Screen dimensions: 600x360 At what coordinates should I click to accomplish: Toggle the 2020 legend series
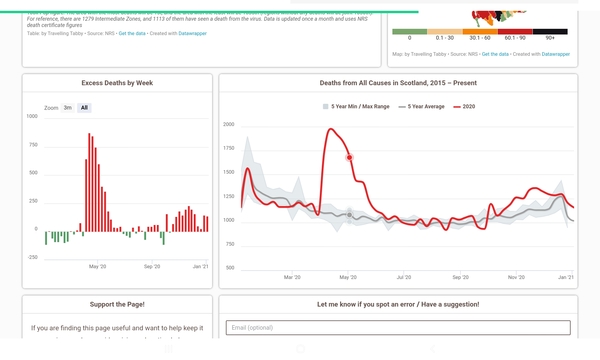click(x=464, y=106)
